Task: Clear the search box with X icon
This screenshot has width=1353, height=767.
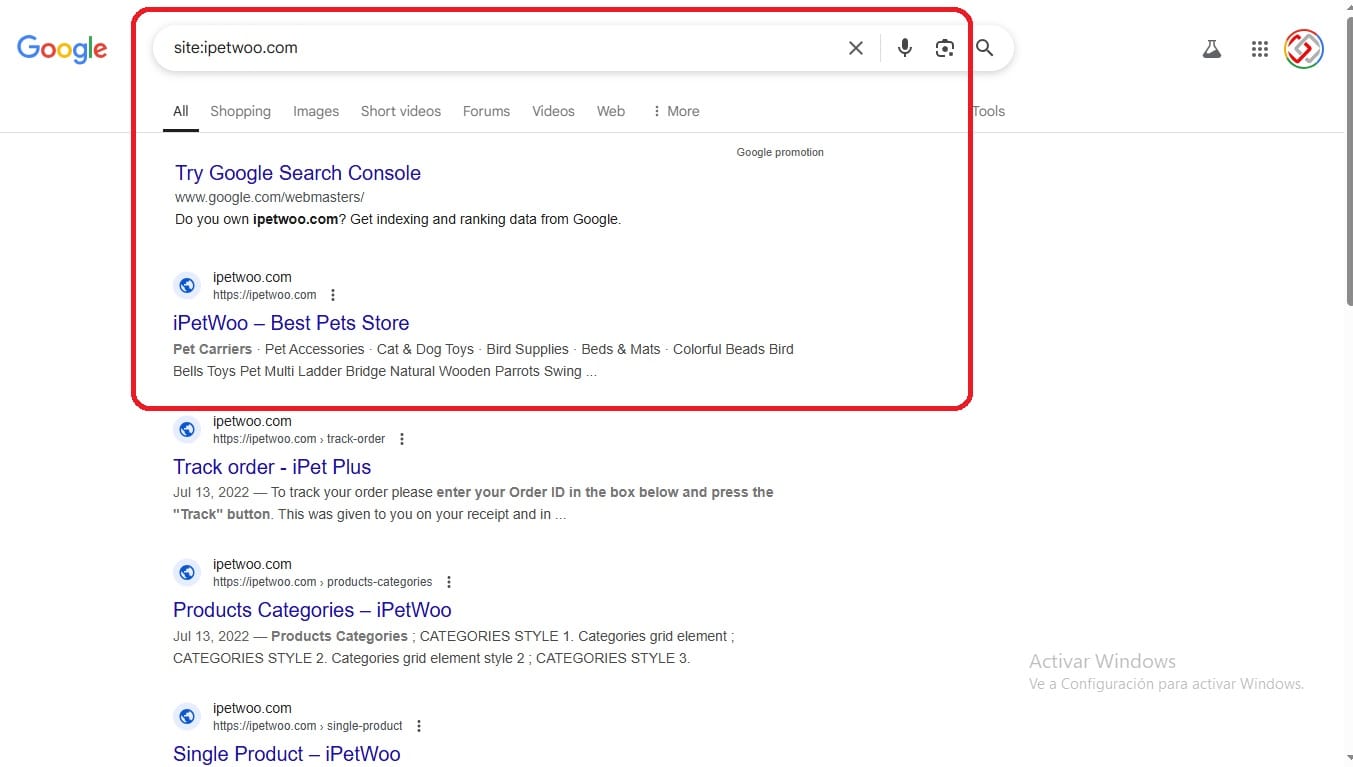Action: (856, 48)
